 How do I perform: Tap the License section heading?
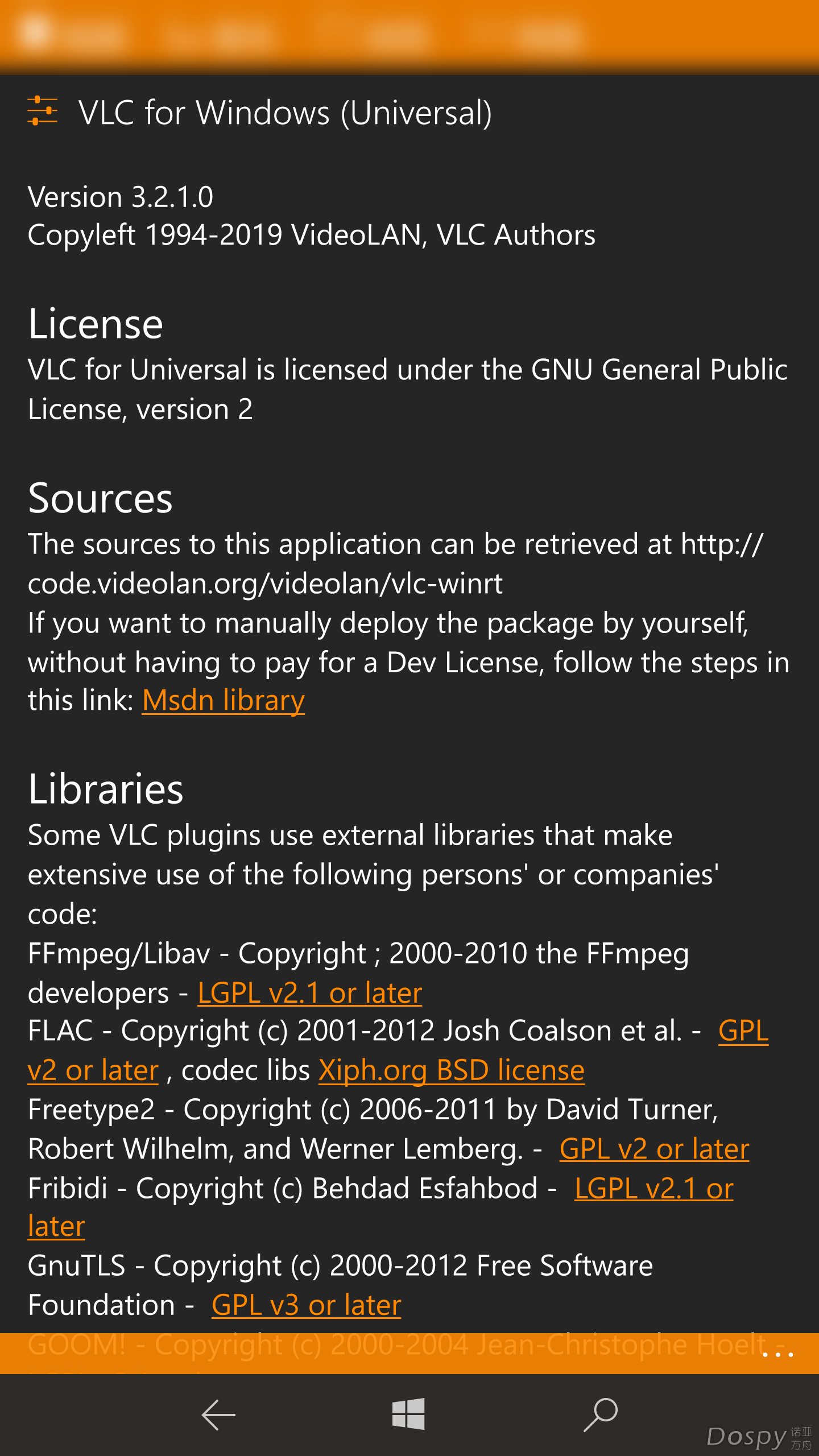click(96, 324)
